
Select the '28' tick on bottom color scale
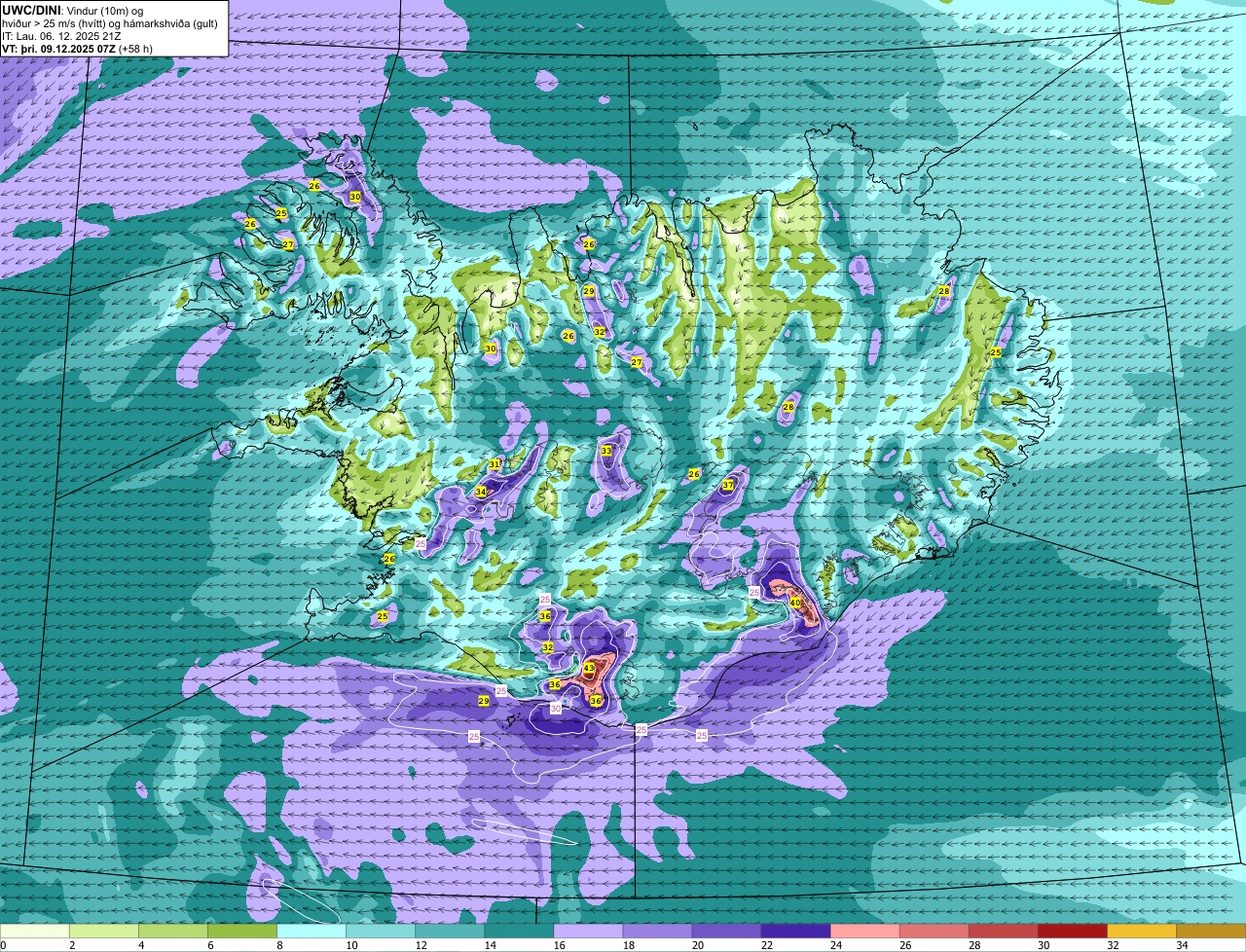tap(973, 945)
